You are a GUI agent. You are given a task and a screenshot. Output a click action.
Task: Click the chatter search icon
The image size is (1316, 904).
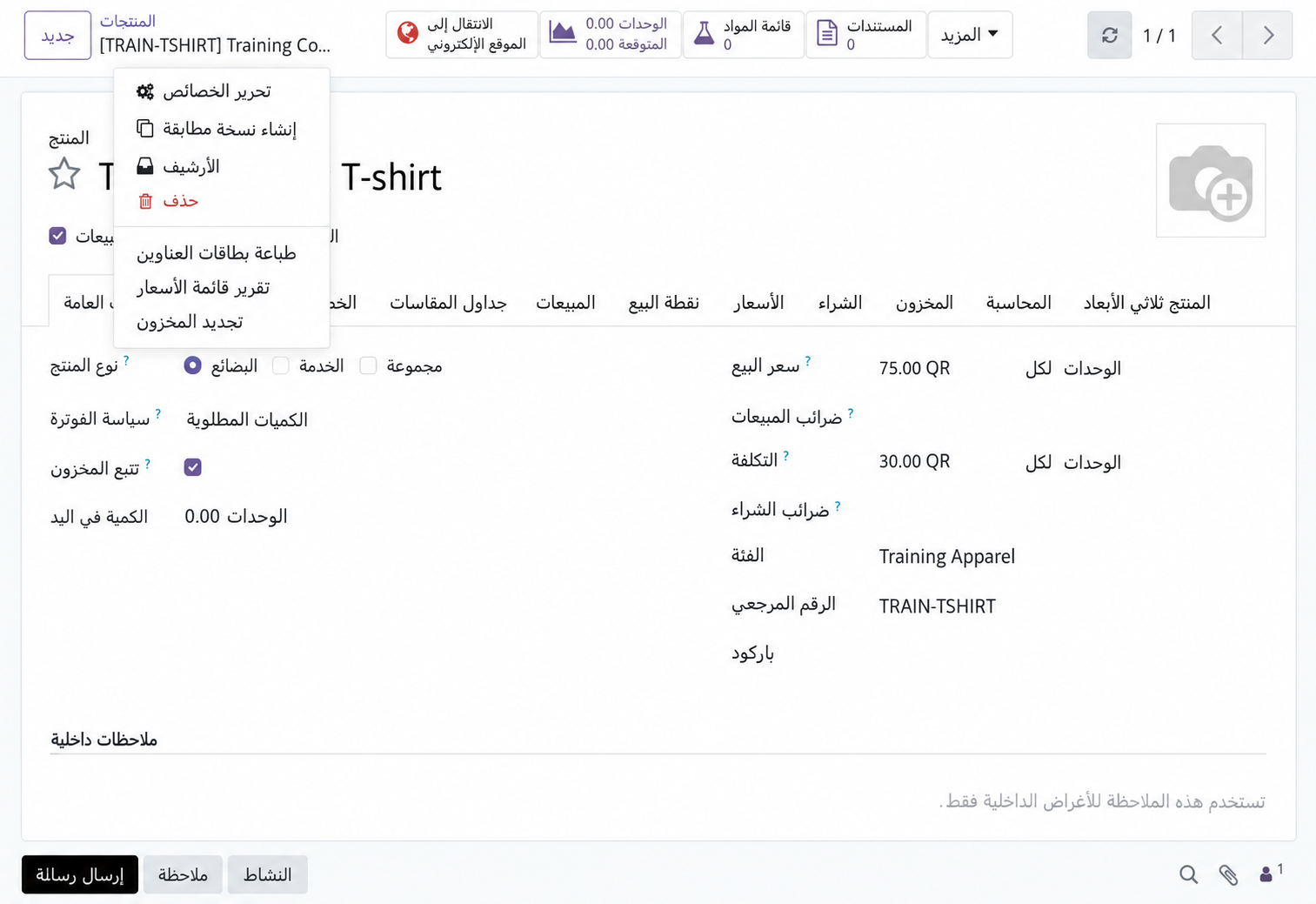pos(1188,874)
